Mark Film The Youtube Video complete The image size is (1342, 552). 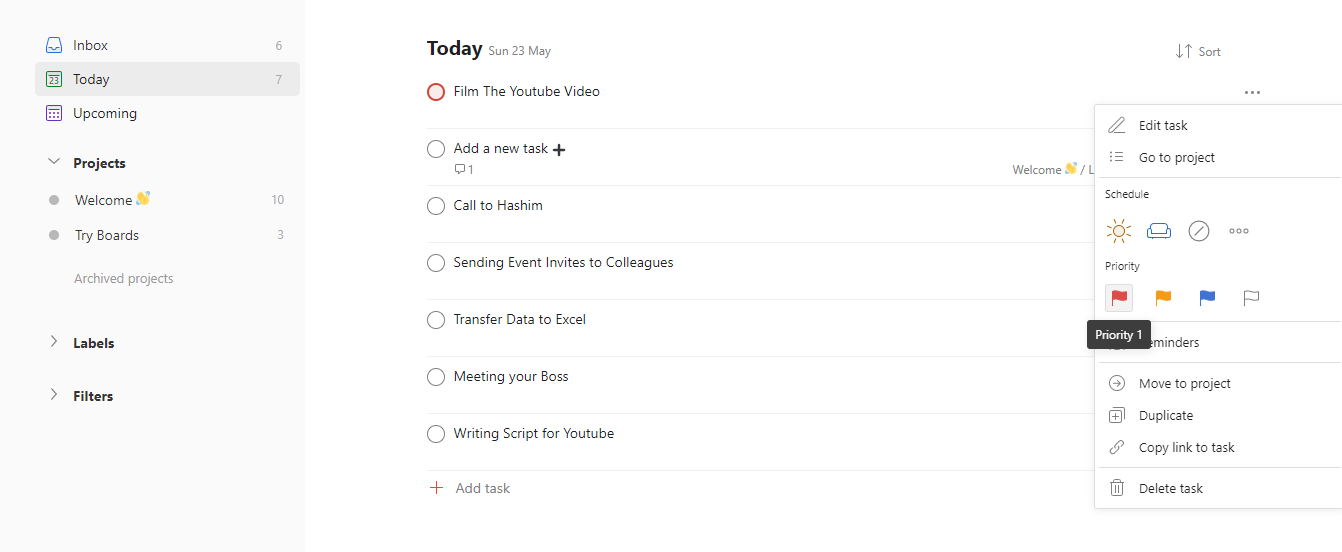(436, 92)
